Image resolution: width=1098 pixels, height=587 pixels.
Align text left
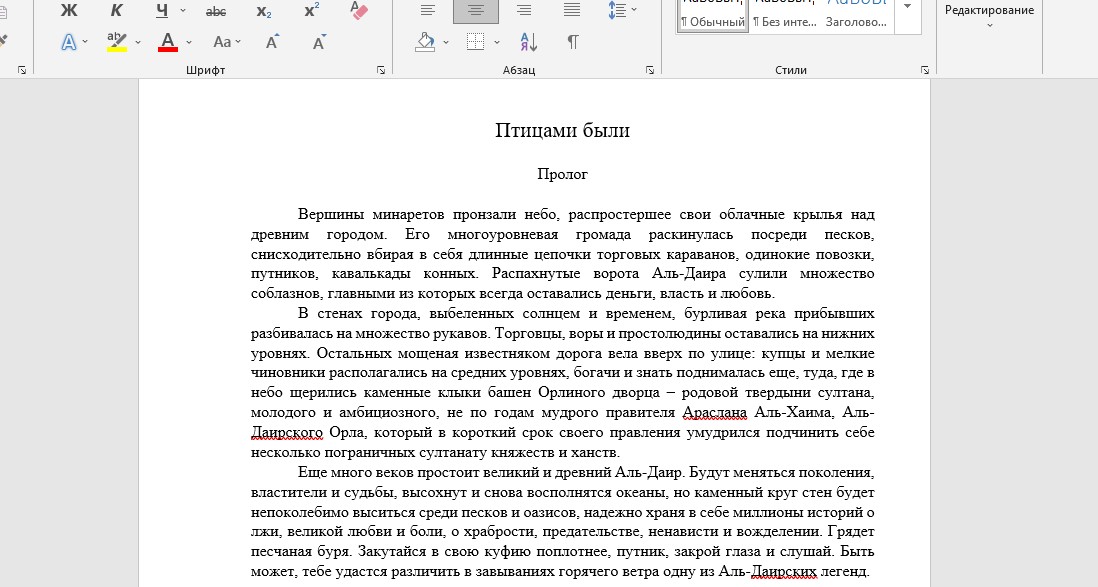click(428, 10)
